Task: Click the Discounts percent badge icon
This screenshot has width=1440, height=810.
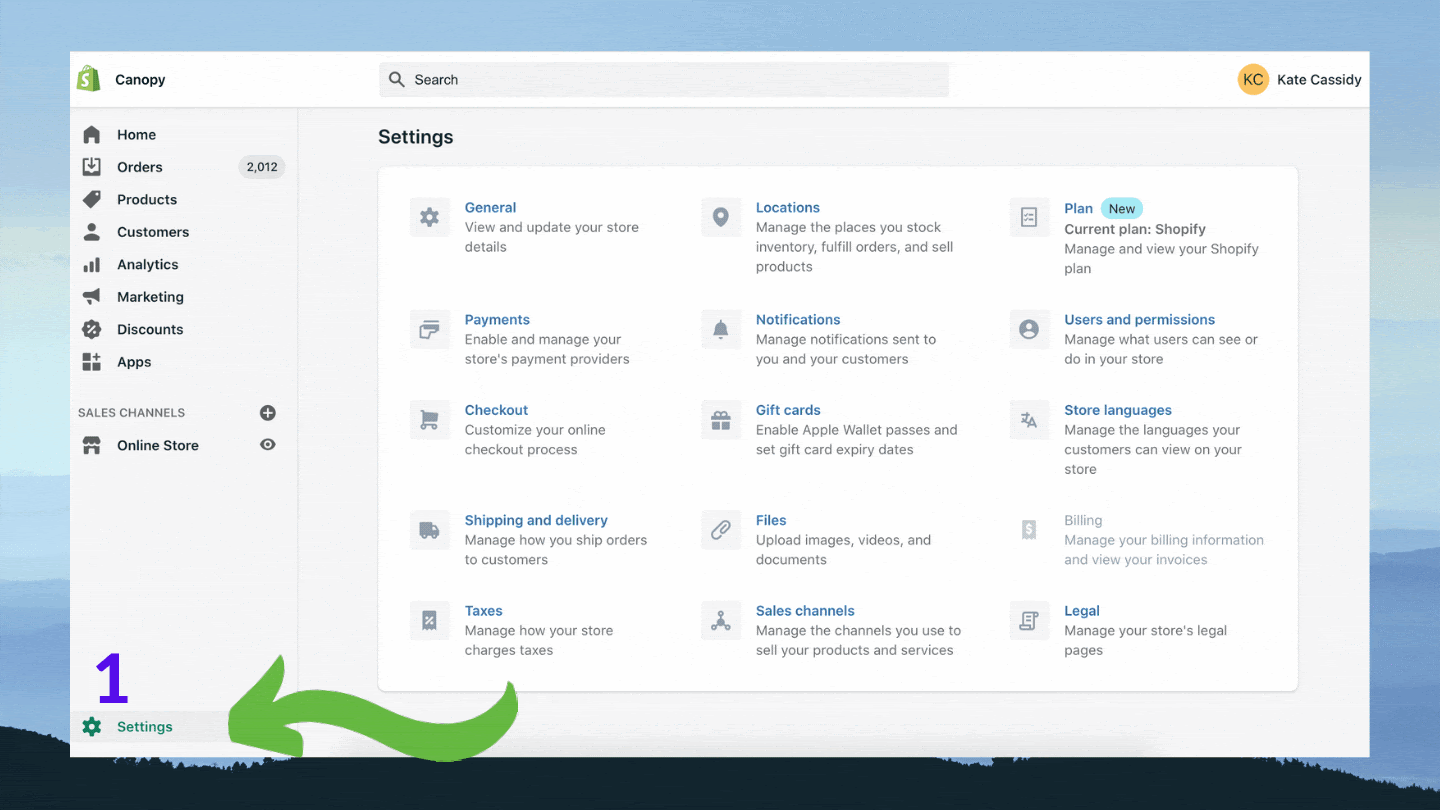Action: pos(92,329)
